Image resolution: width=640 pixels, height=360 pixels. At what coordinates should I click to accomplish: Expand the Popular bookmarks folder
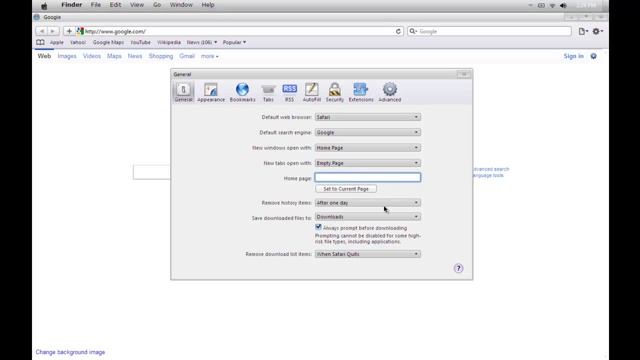tap(234, 42)
